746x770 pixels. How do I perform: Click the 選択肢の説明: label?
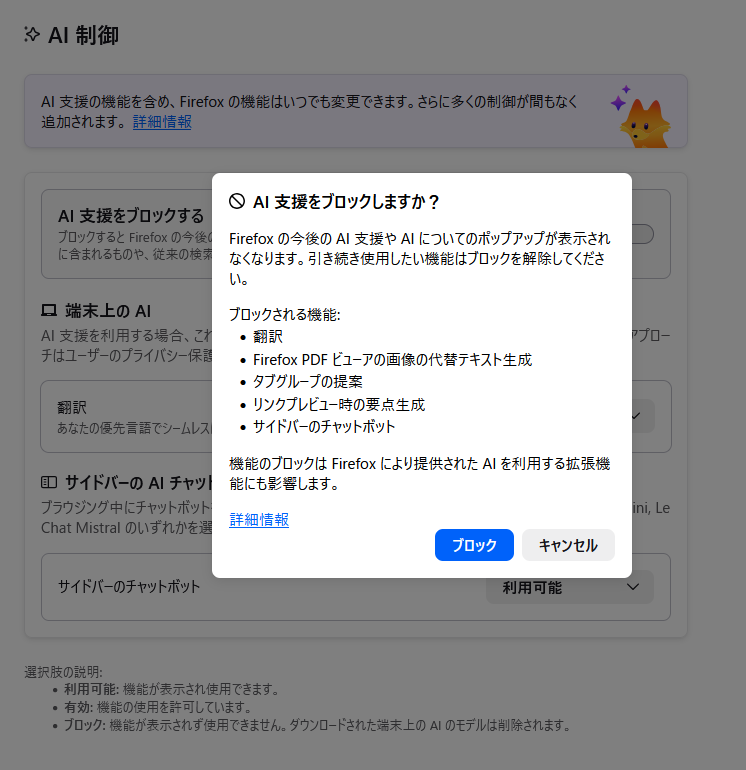pos(63,672)
